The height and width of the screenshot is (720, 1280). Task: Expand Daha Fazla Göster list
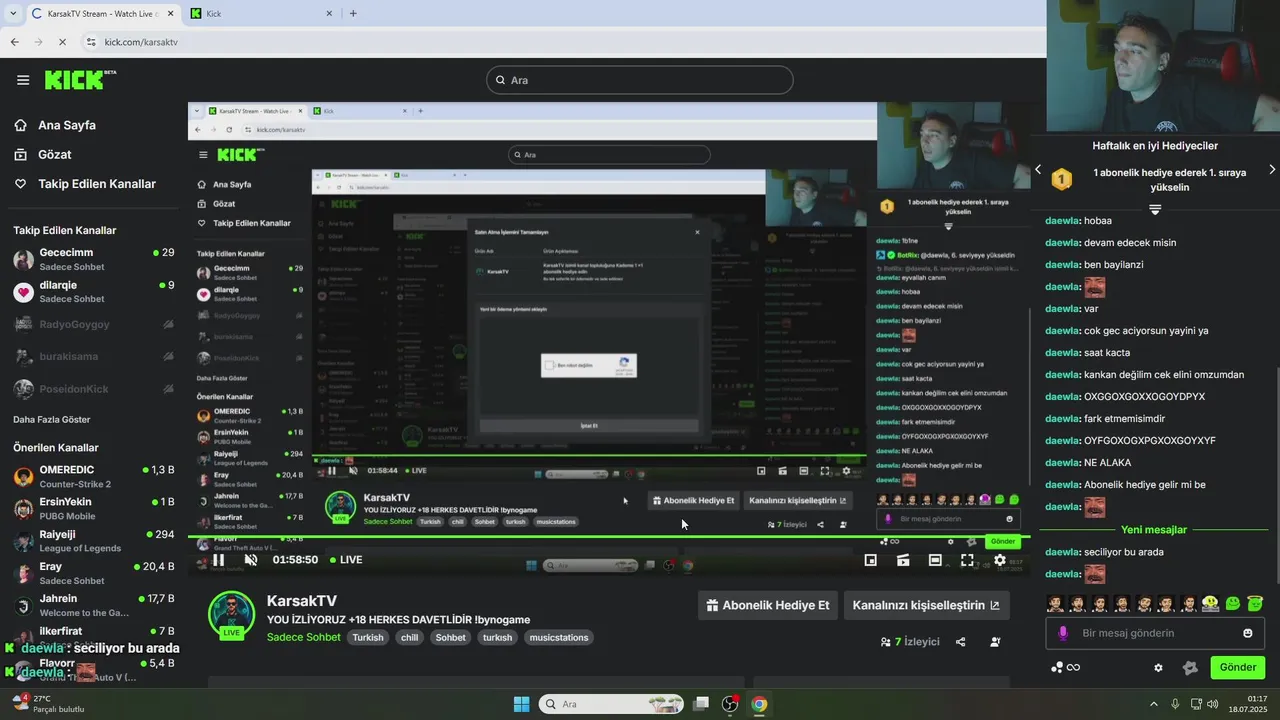click(51, 419)
